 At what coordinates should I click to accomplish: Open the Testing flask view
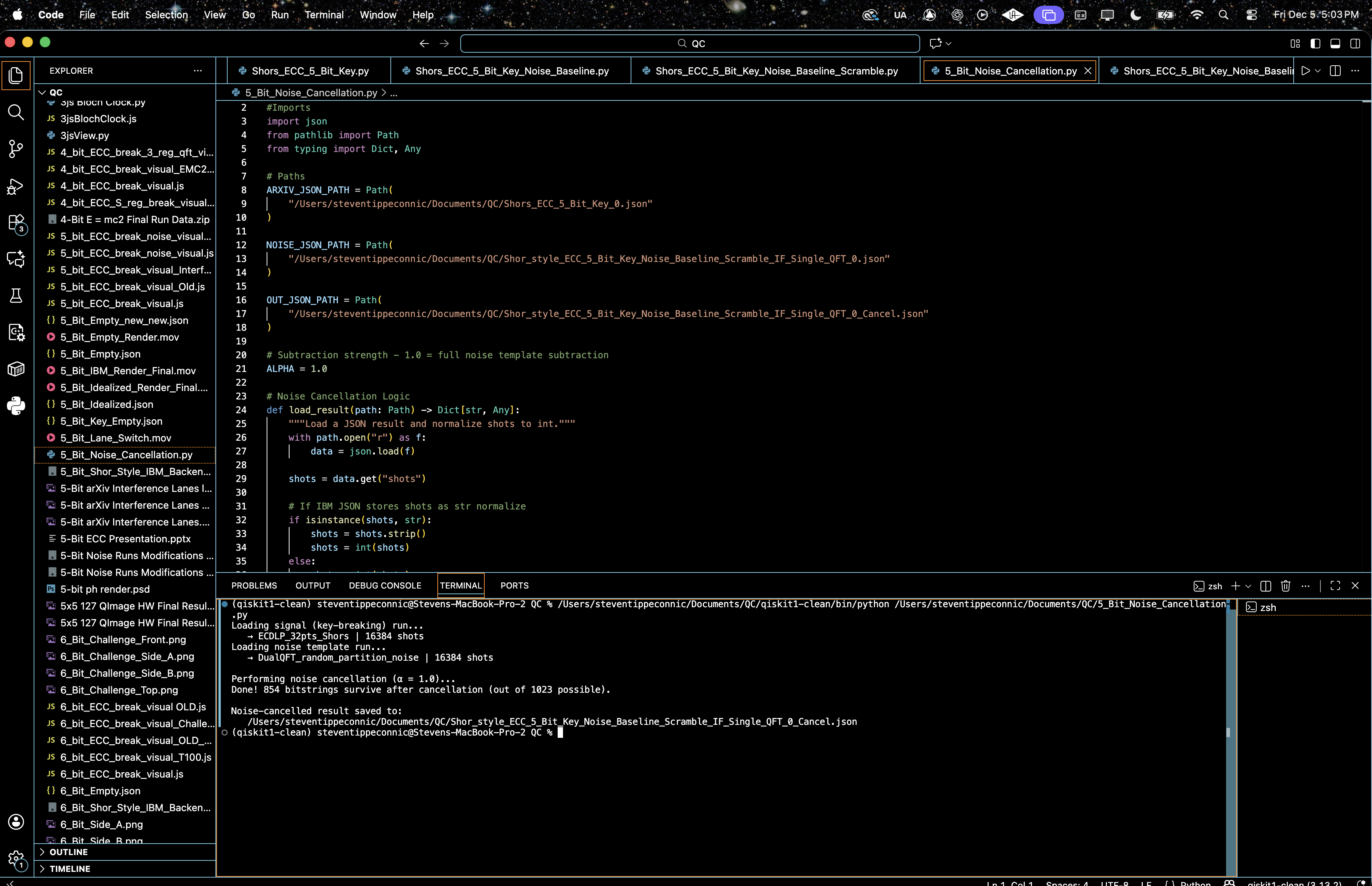pyautogui.click(x=16, y=296)
